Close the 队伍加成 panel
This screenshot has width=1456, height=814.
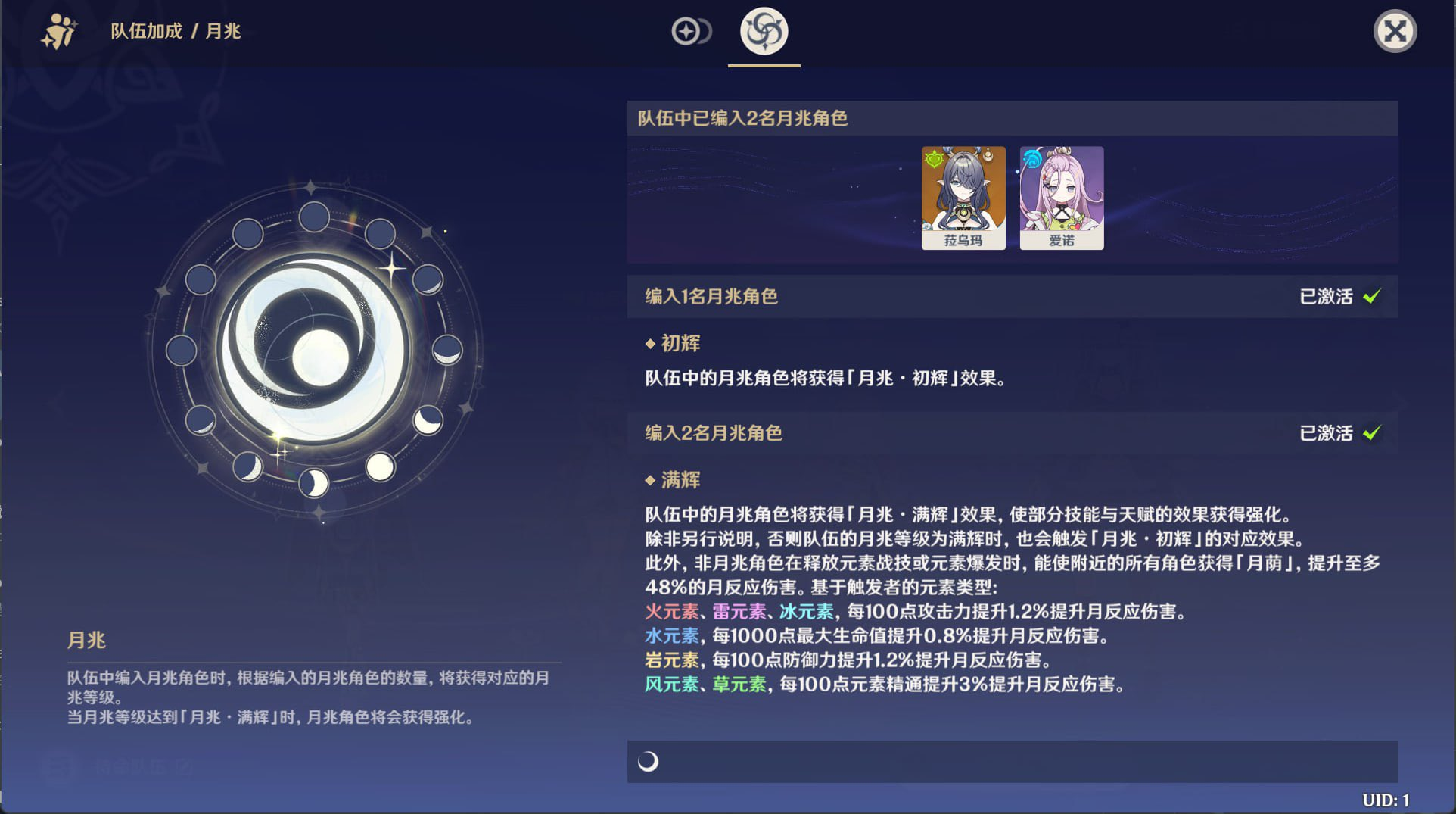(1395, 32)
